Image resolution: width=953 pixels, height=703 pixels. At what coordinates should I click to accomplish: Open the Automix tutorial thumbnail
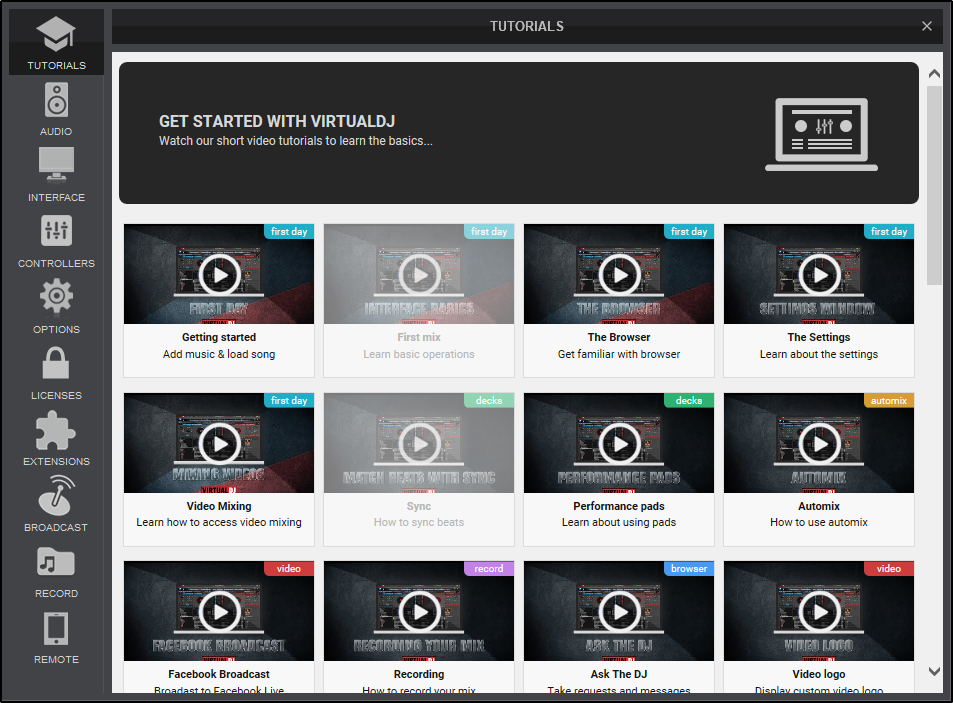pyautogui.click(x=819, y=443)
